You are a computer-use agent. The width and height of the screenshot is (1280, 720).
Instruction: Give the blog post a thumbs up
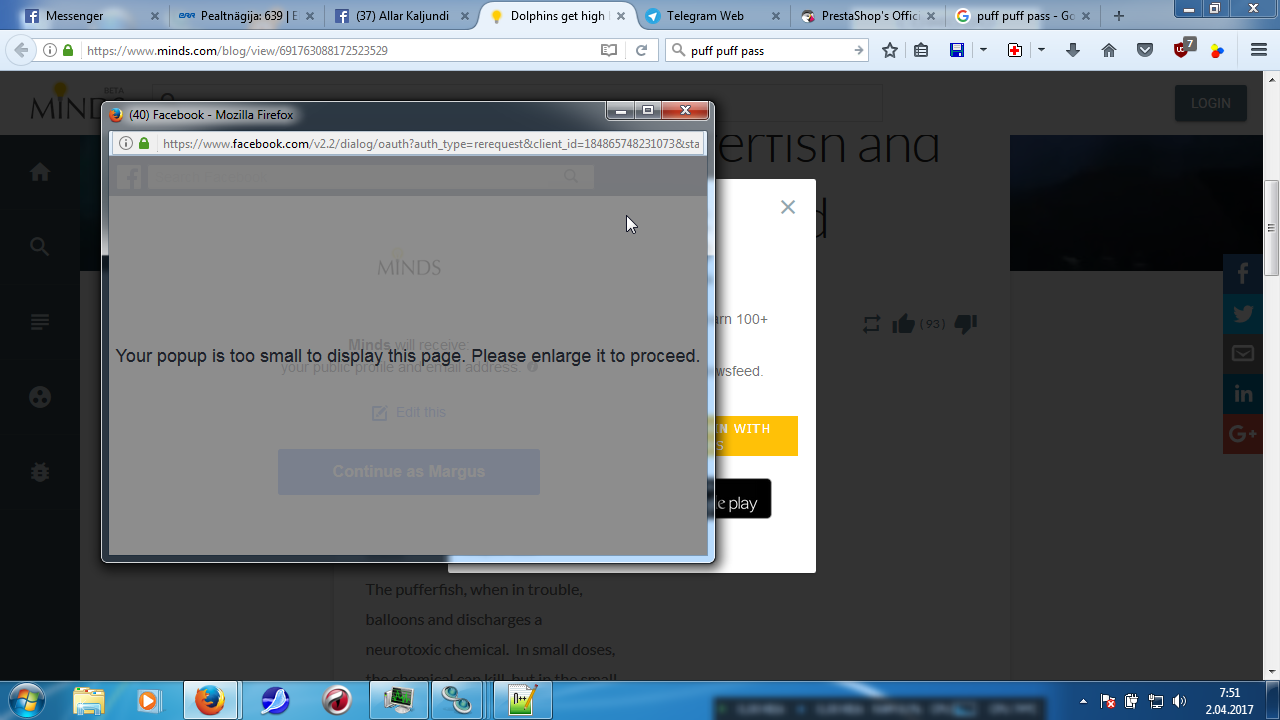[904, 324]
